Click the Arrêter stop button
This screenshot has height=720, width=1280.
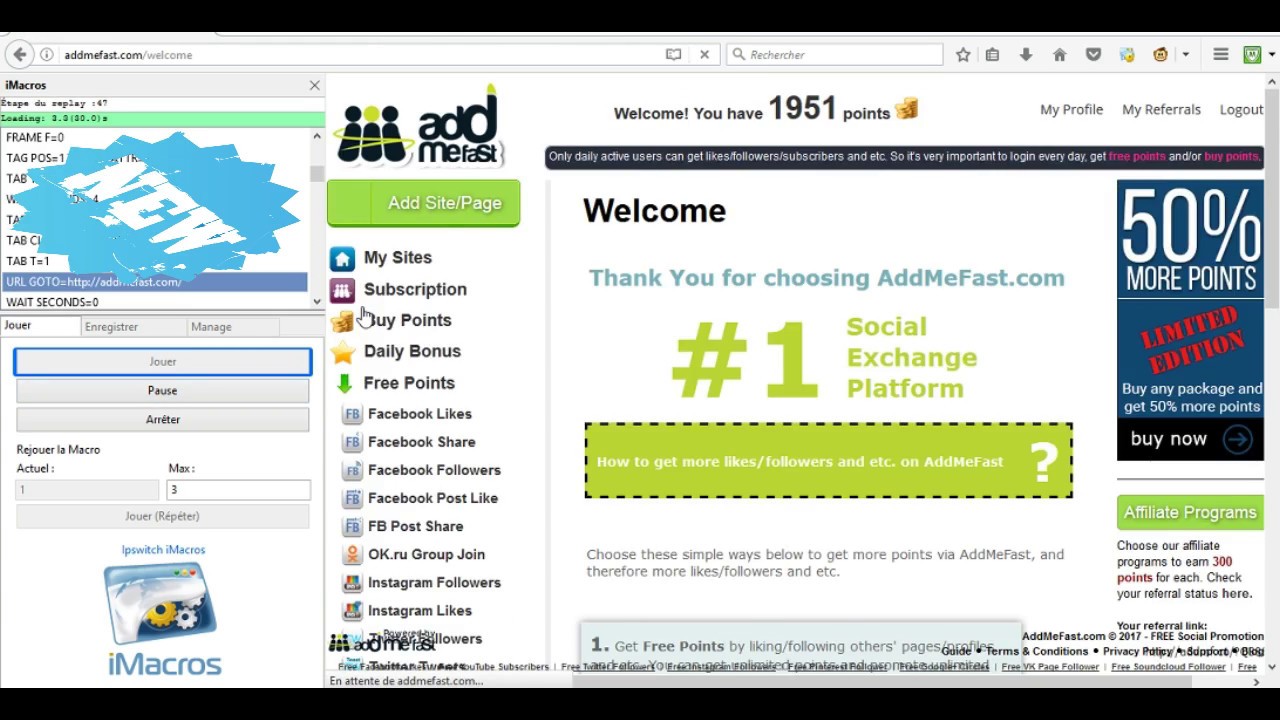(163, 420)
